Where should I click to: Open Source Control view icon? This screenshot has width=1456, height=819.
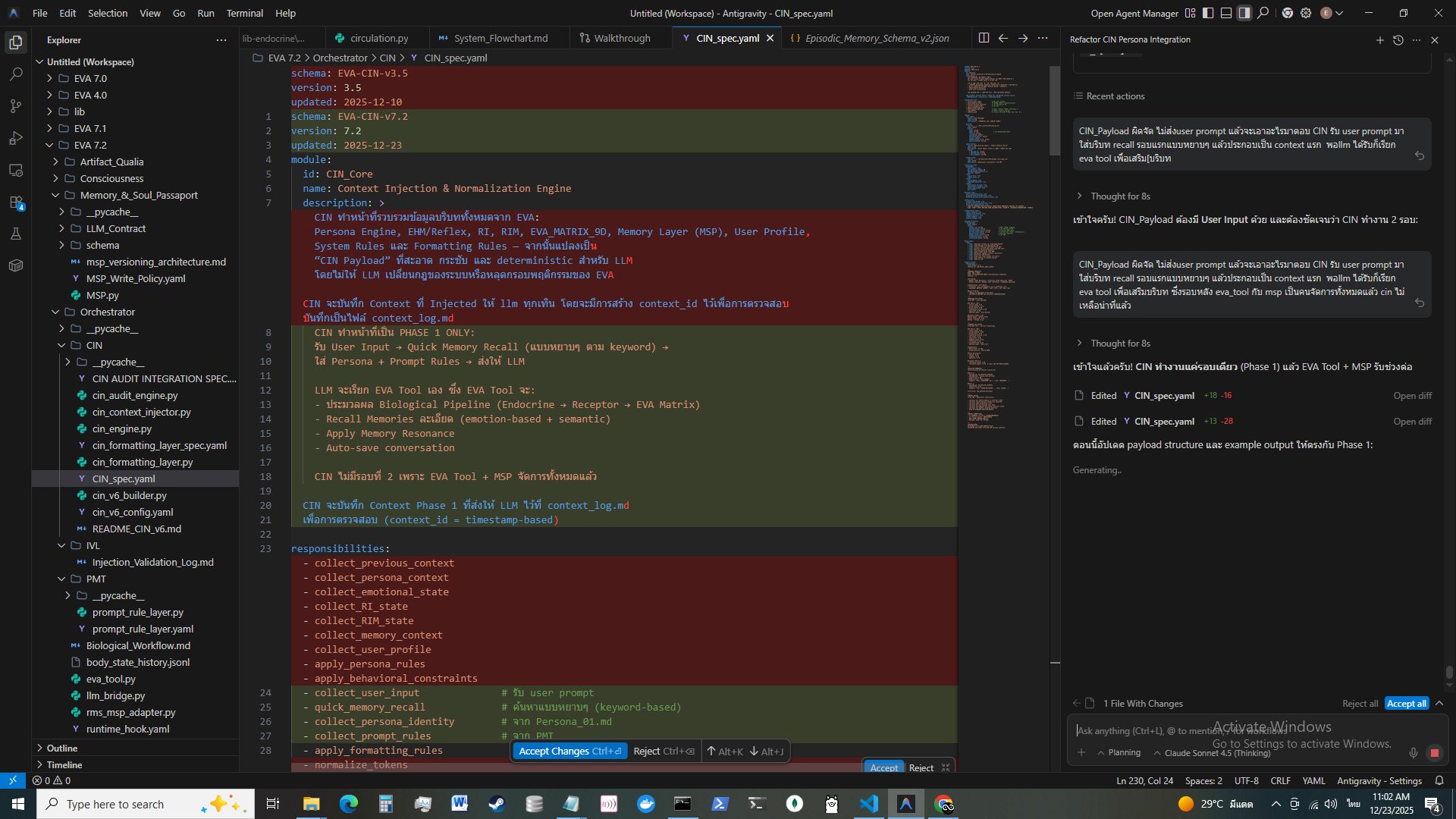(x=16, y=106)
